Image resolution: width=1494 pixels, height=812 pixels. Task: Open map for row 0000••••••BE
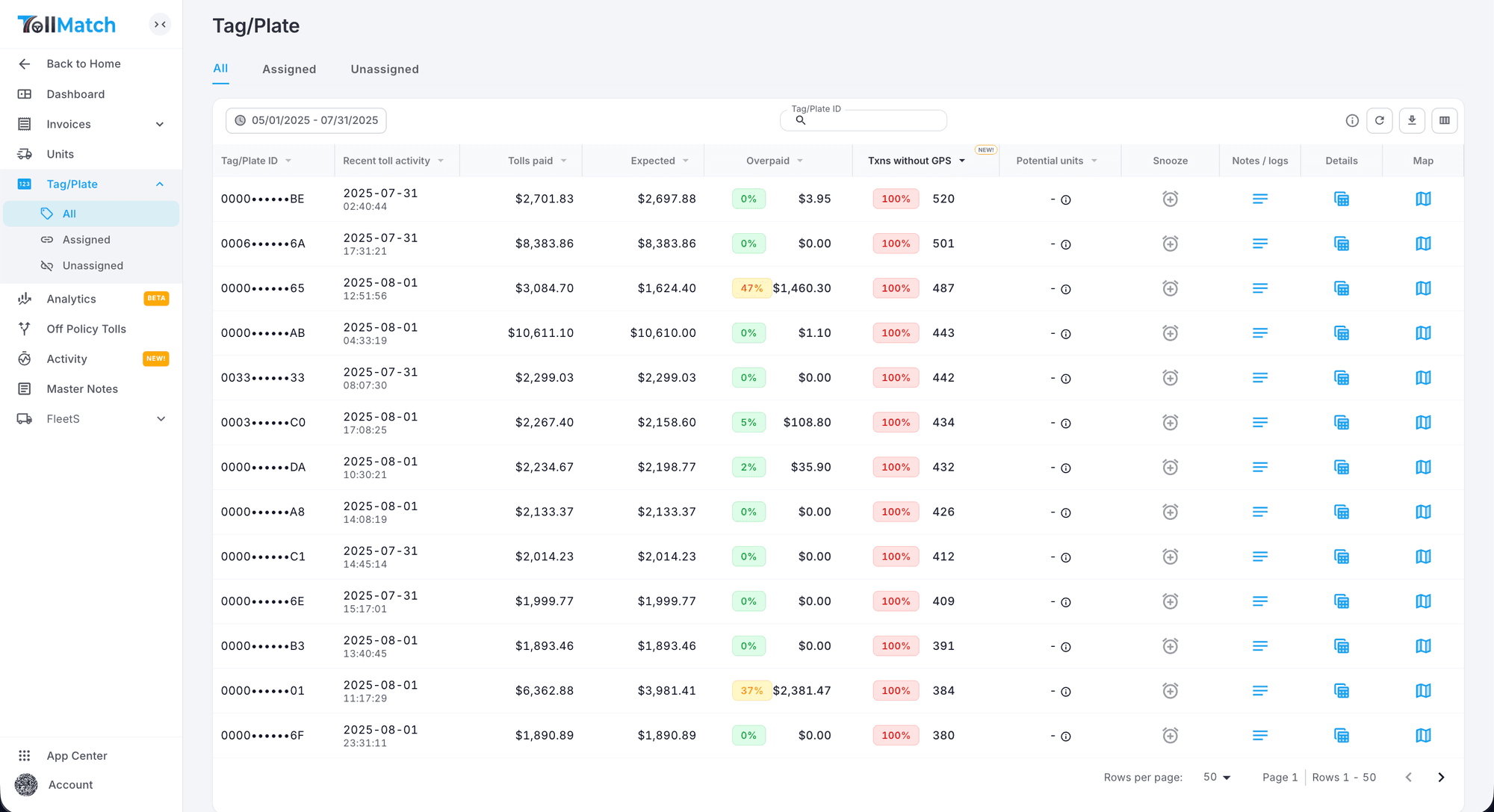click(1423, 199)
